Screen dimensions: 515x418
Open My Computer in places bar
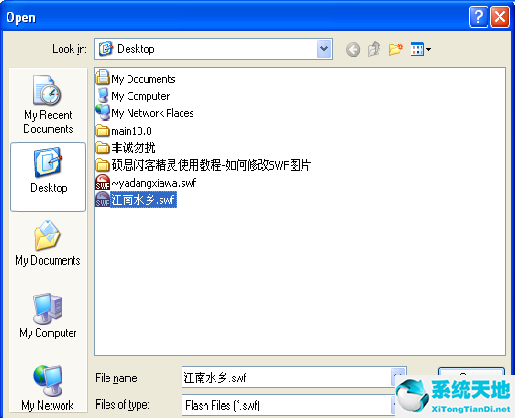(x=48, y=315)
